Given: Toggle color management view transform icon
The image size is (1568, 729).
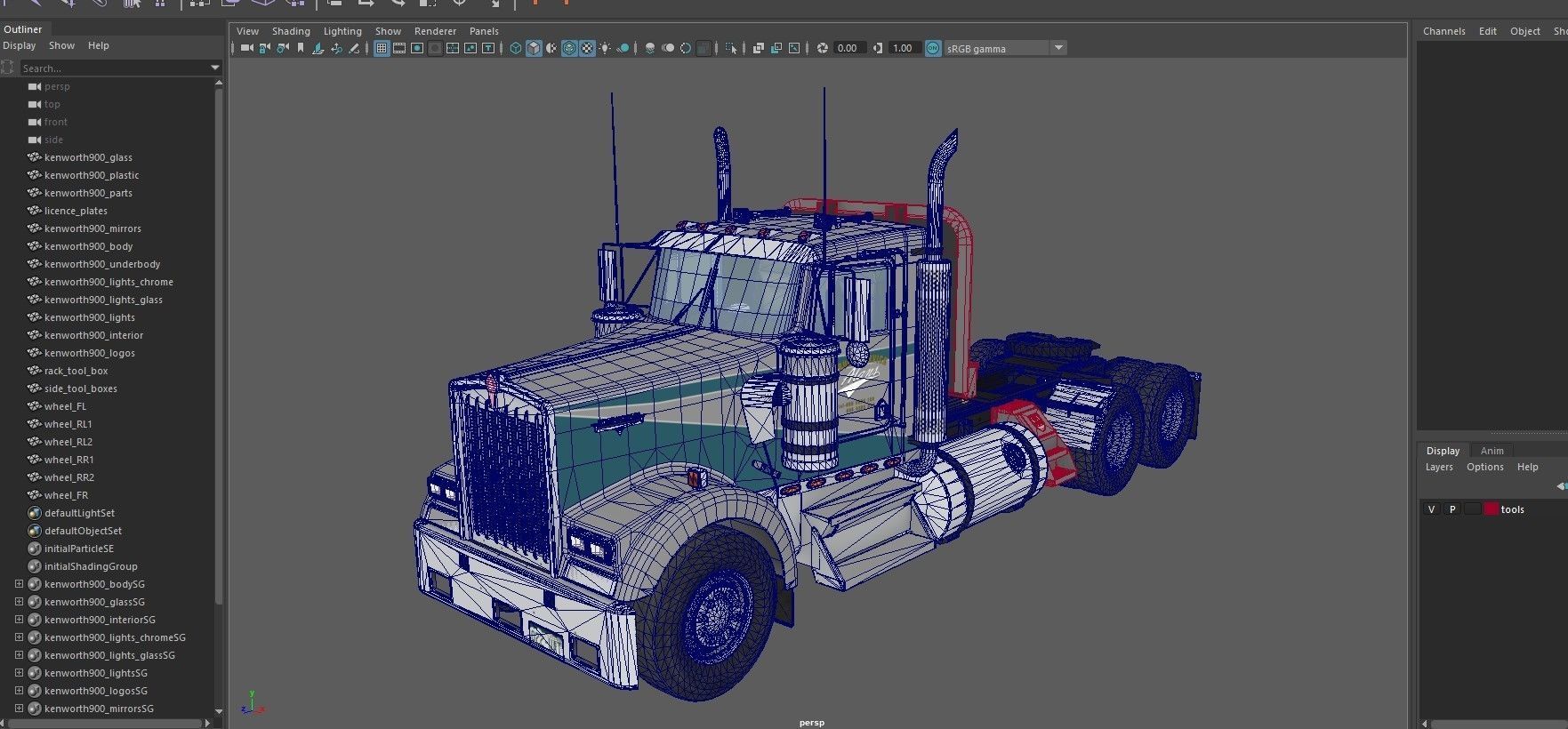Looking at the screenshot, I should [x=933, y=48].
